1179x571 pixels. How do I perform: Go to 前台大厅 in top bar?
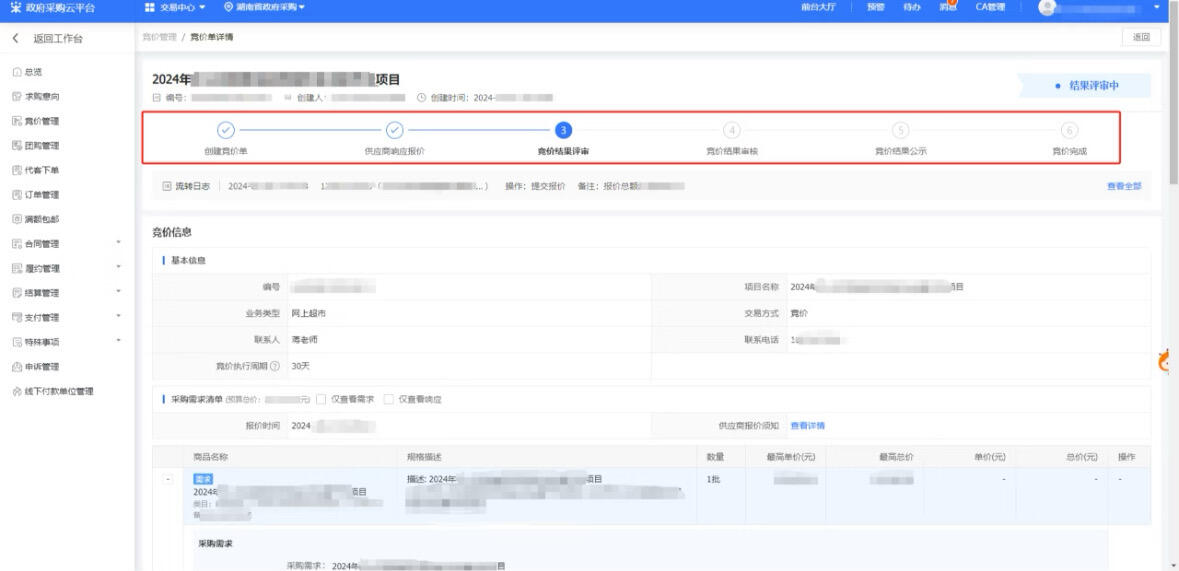[818, 7]
